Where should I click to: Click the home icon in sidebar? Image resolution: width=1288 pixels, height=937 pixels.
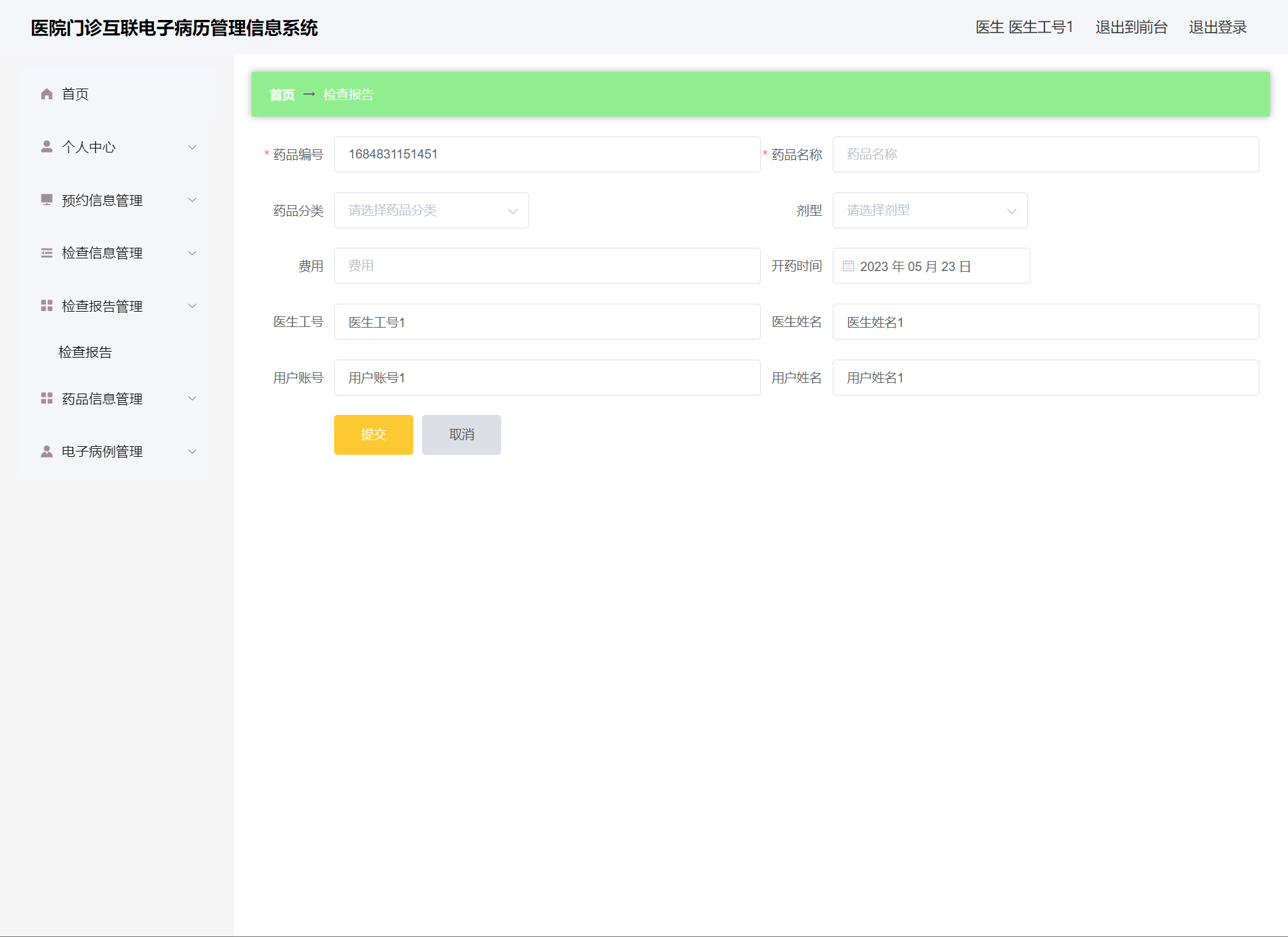pyautogui.click(x=47, y=94)
